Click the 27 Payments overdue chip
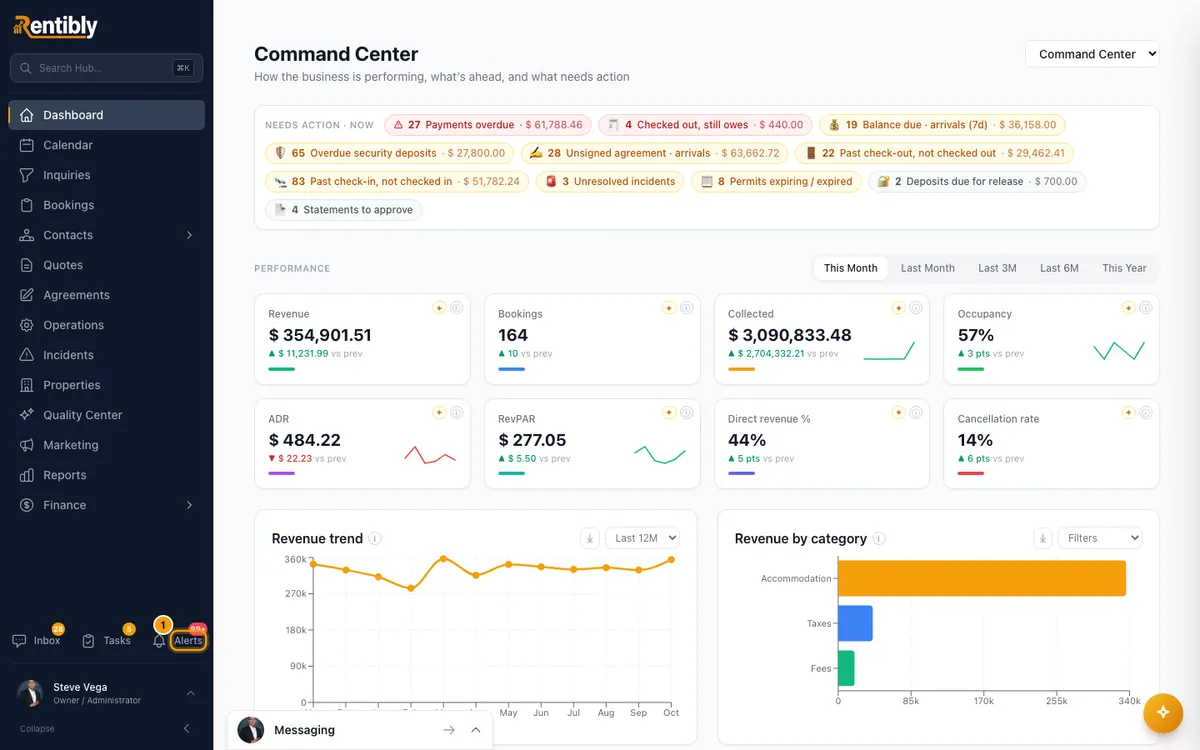The height and width of the screenshot is (750, 1200). point(488,125)
